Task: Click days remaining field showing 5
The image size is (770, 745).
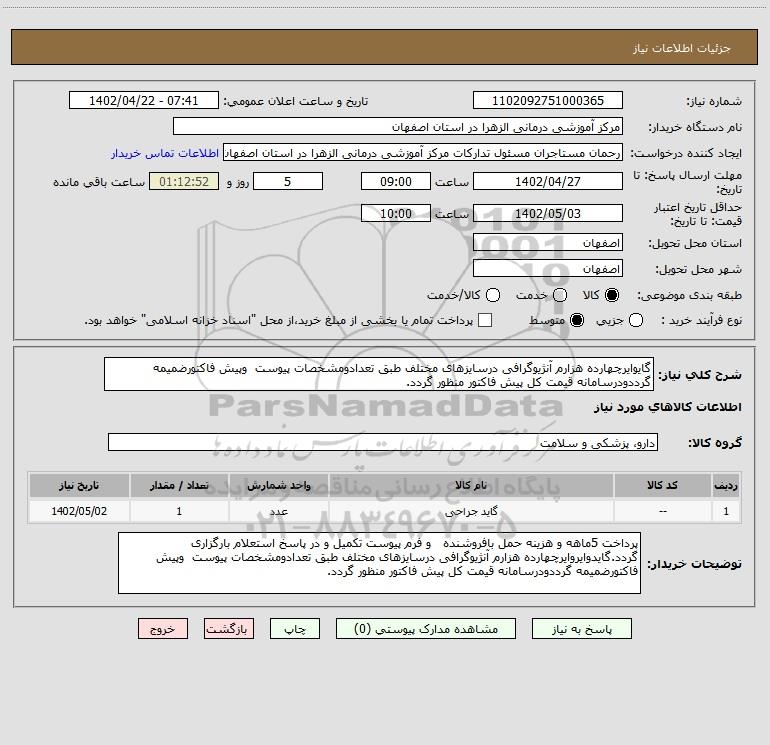Action: pyautogui.click(x=288, y=181)
